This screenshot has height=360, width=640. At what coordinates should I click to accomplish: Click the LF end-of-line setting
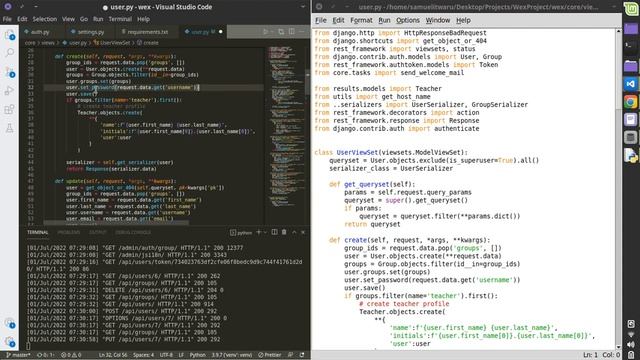click(181, 355)
